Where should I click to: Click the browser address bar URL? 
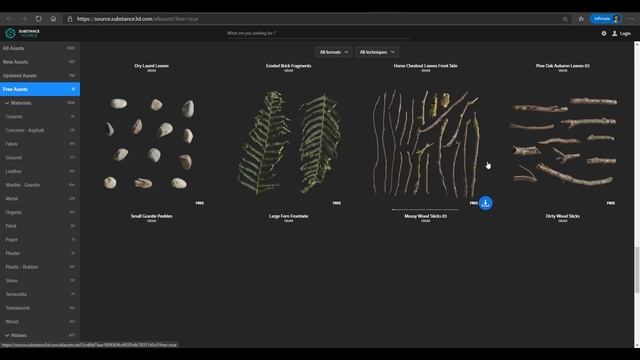point(138,19)
